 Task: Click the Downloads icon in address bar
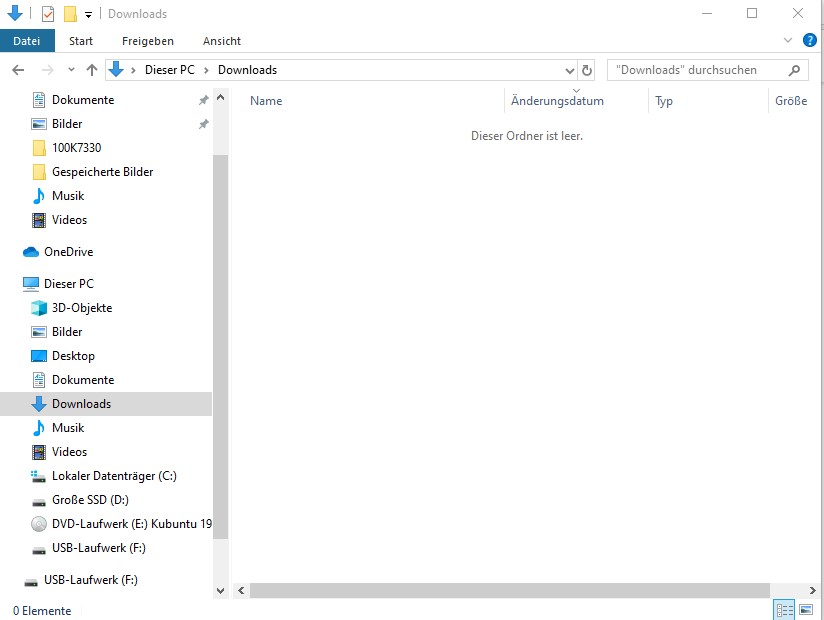coord(116,69)
